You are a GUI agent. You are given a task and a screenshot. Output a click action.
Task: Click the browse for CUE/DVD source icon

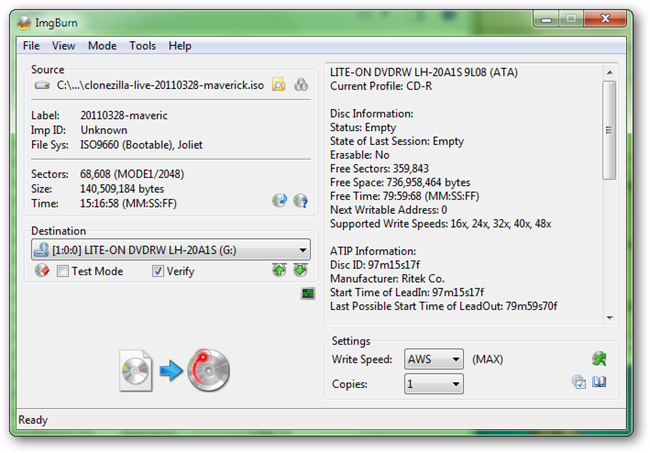click(301, 85)
